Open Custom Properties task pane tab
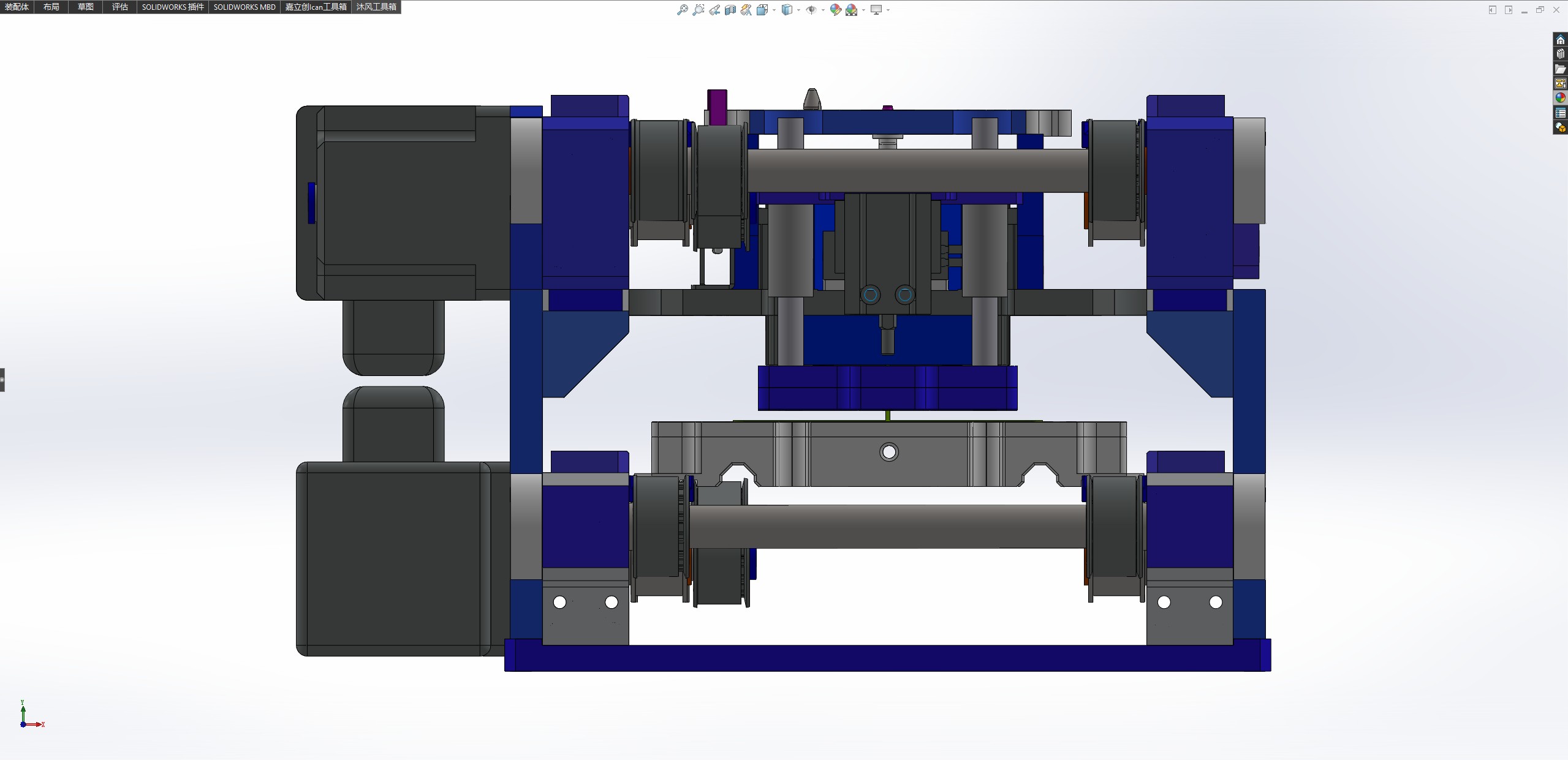Viewport: 1568px width, 760px height. click(1560, 113)
